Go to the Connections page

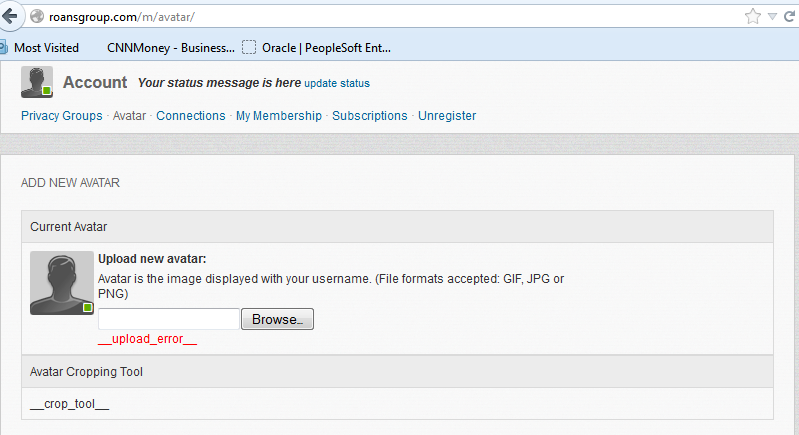pos(191,116)
